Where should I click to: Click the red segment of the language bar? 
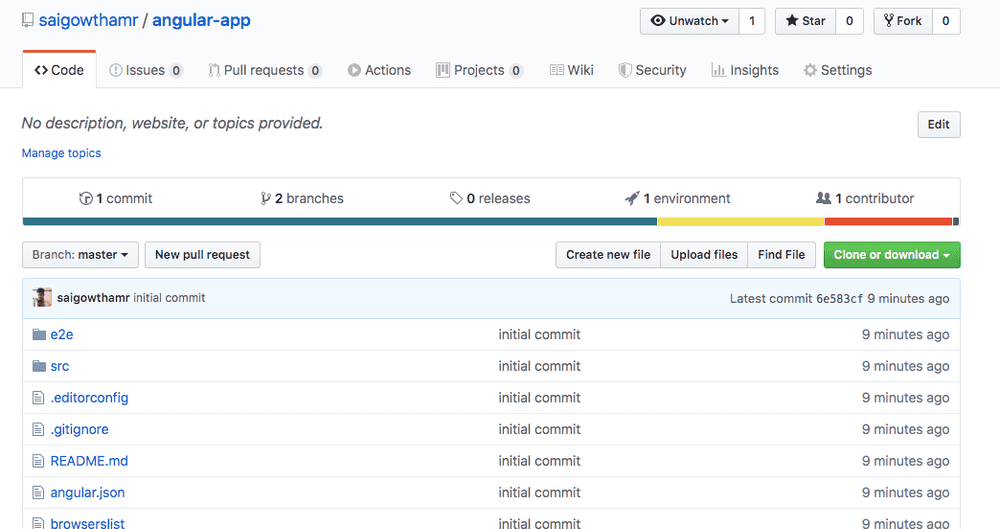[x=888, y=221]
